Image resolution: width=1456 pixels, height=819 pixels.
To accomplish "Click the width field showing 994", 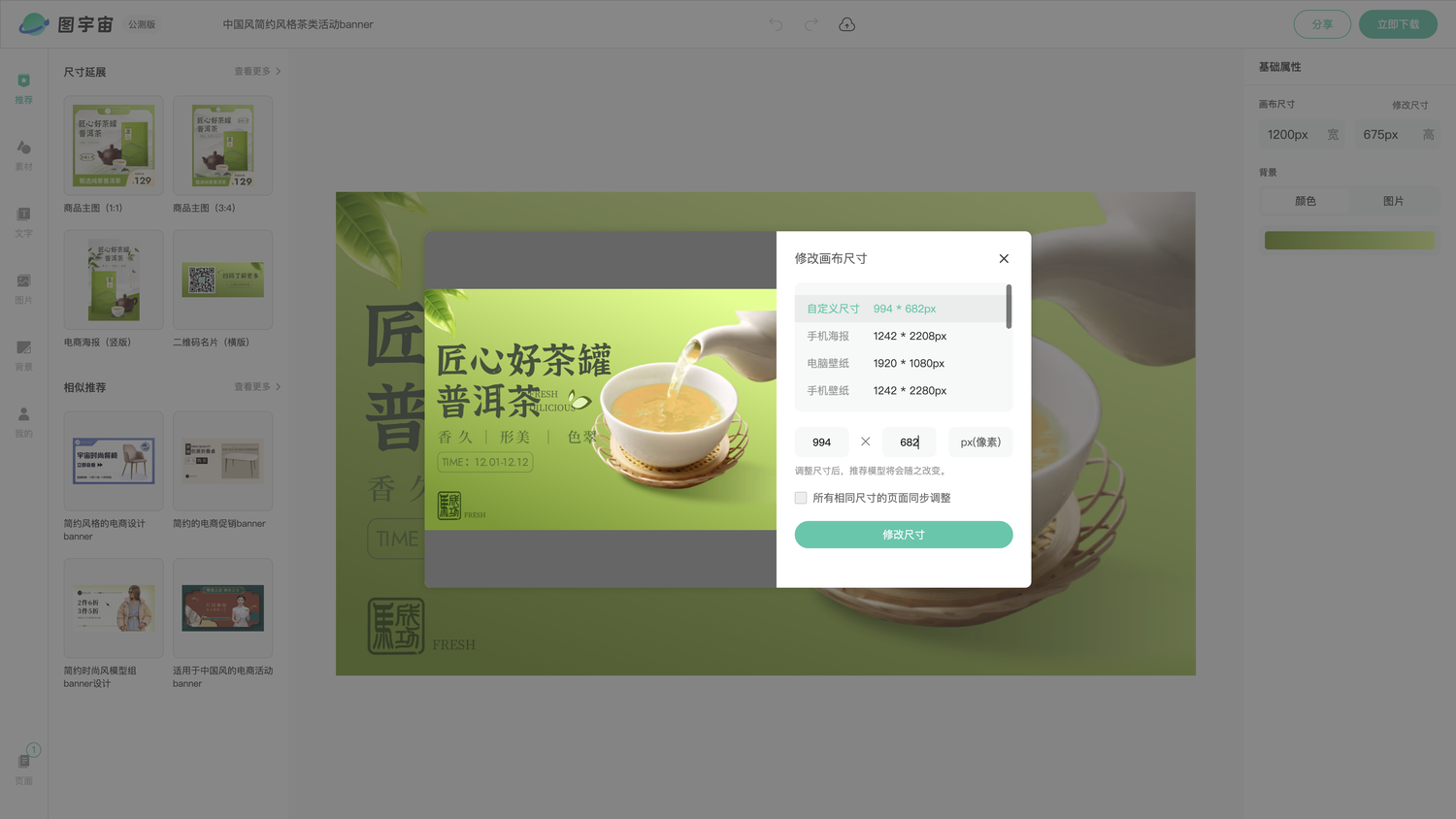I will (x=822, y=442).
